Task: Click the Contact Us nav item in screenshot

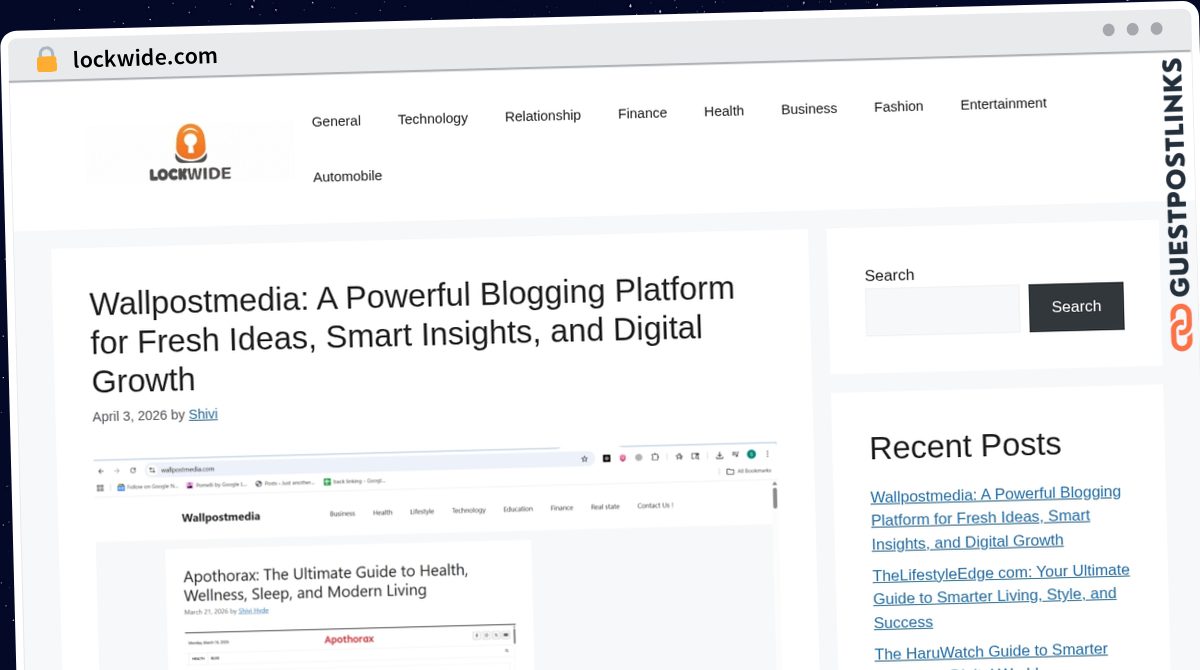Action: tap(655, 506)
